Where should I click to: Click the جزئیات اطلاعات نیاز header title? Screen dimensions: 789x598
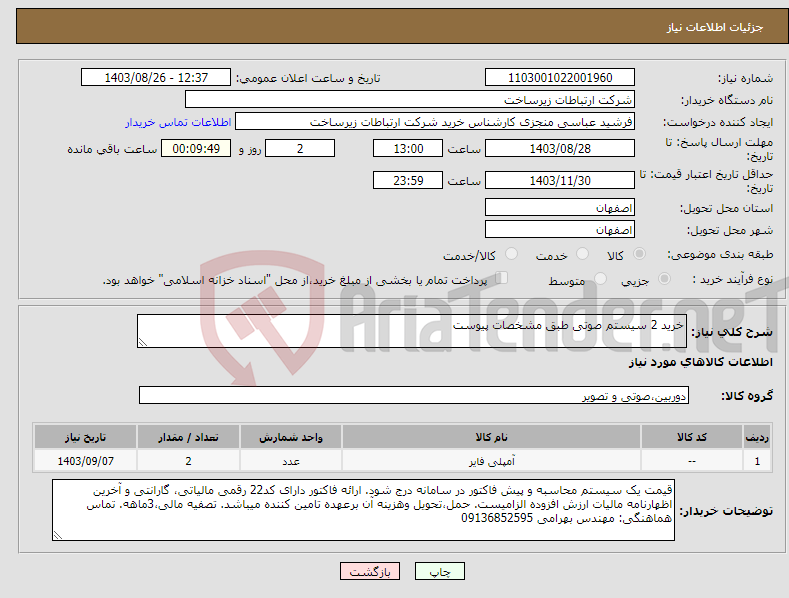pyautogui.click(x=715, y=27)
